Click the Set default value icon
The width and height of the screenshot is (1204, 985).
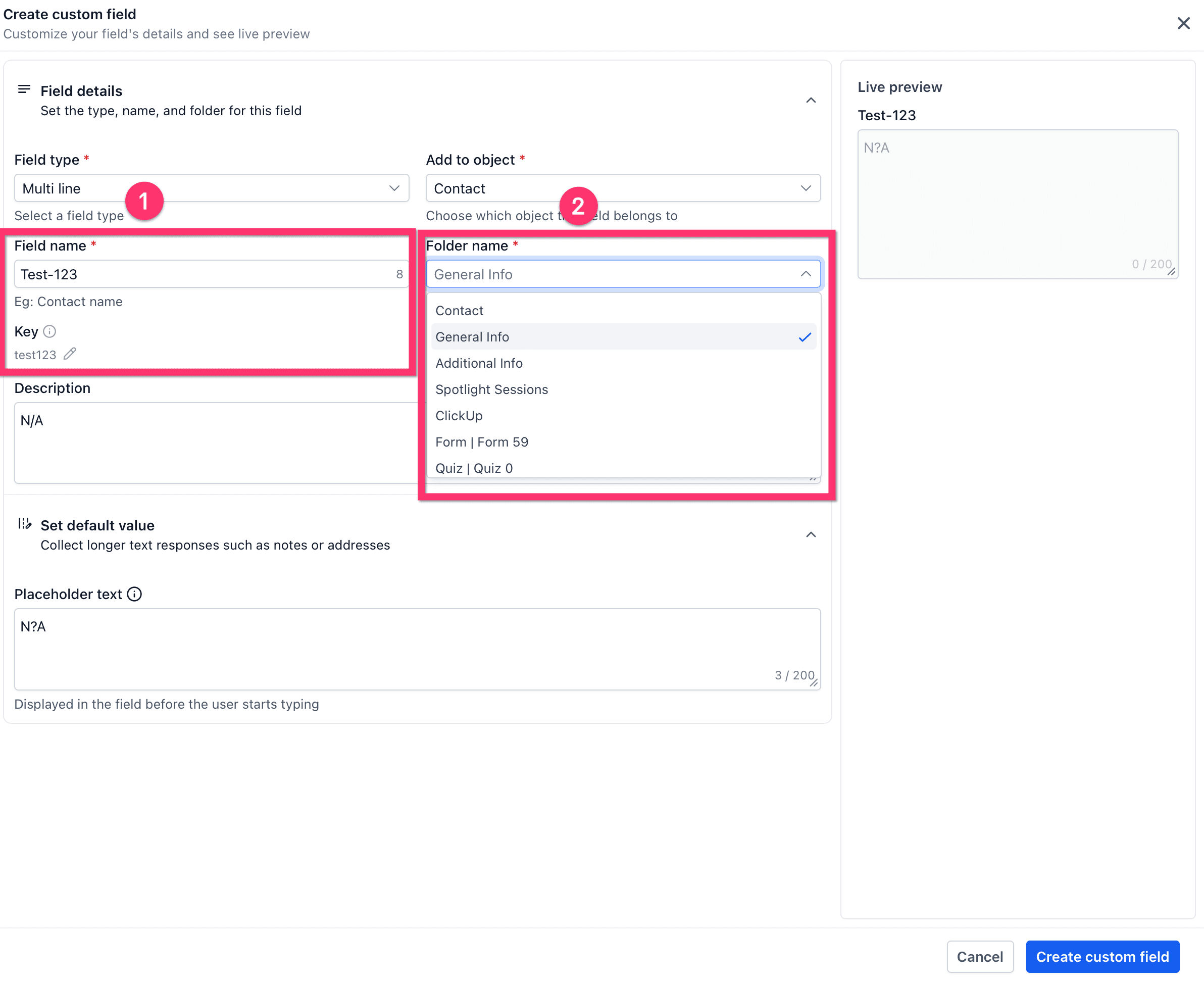pos(24,524)
